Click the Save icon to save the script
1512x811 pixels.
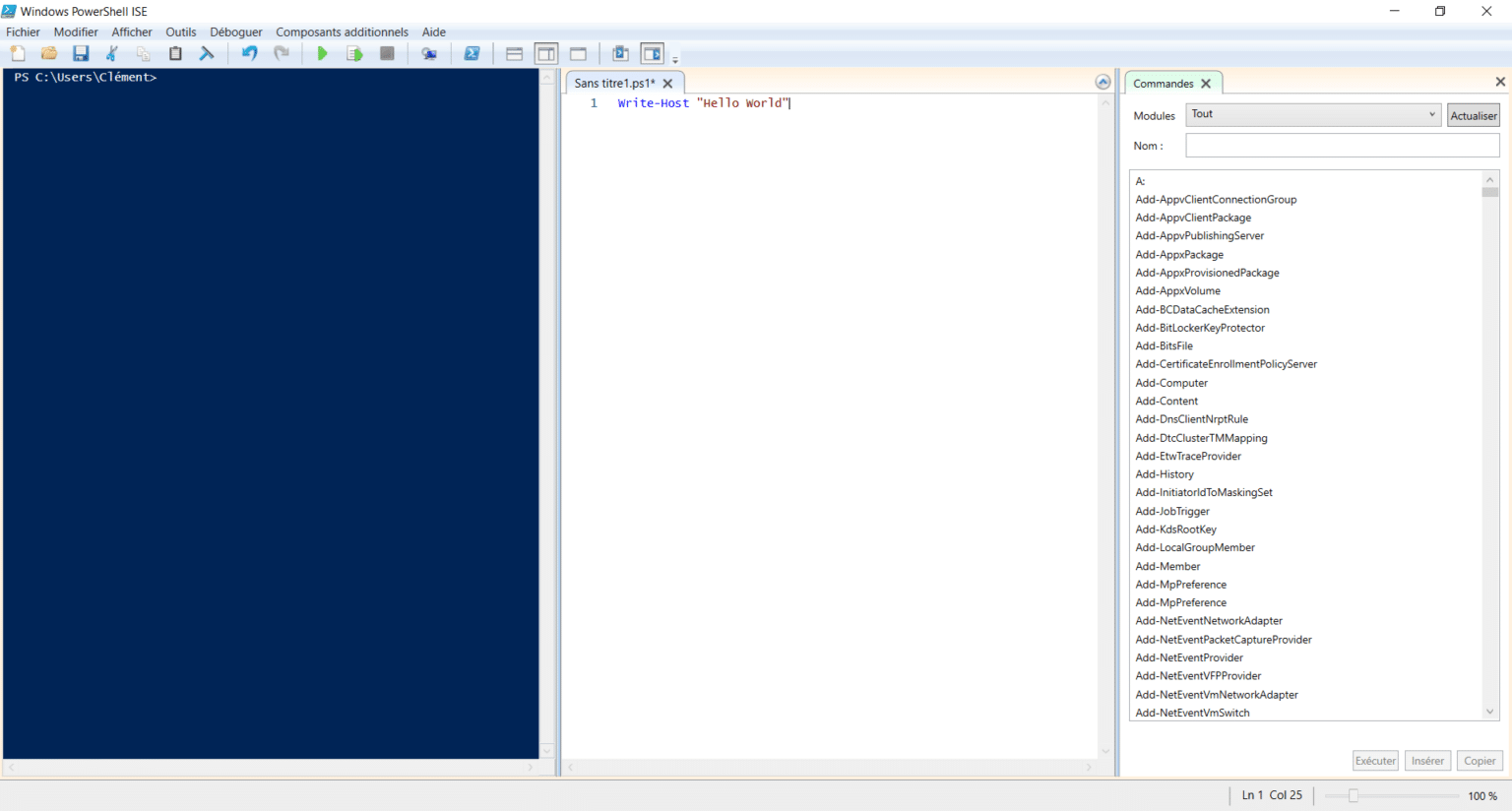81,53
